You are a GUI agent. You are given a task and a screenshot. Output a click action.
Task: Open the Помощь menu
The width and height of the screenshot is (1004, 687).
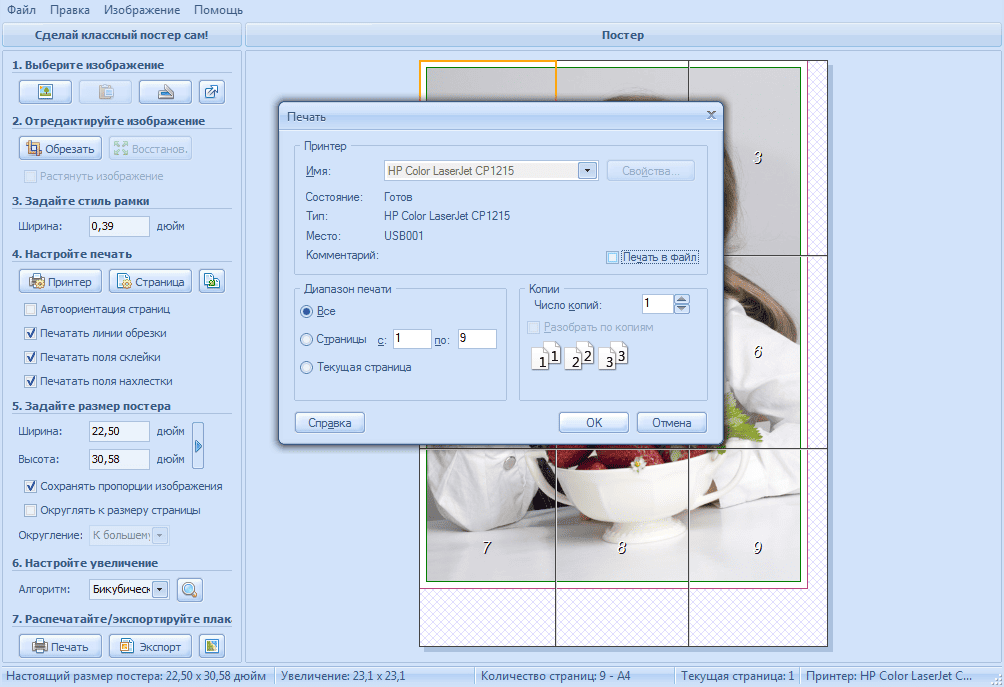pos(218,10)
